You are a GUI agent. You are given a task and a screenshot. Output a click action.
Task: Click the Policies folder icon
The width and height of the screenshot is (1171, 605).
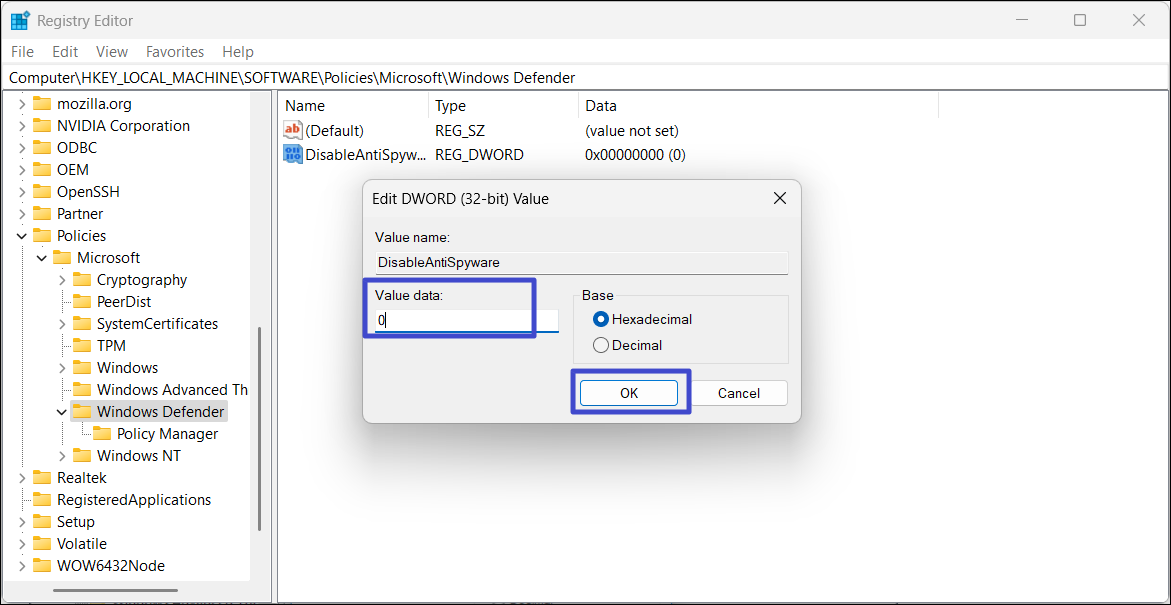click(x=43, y=235)
